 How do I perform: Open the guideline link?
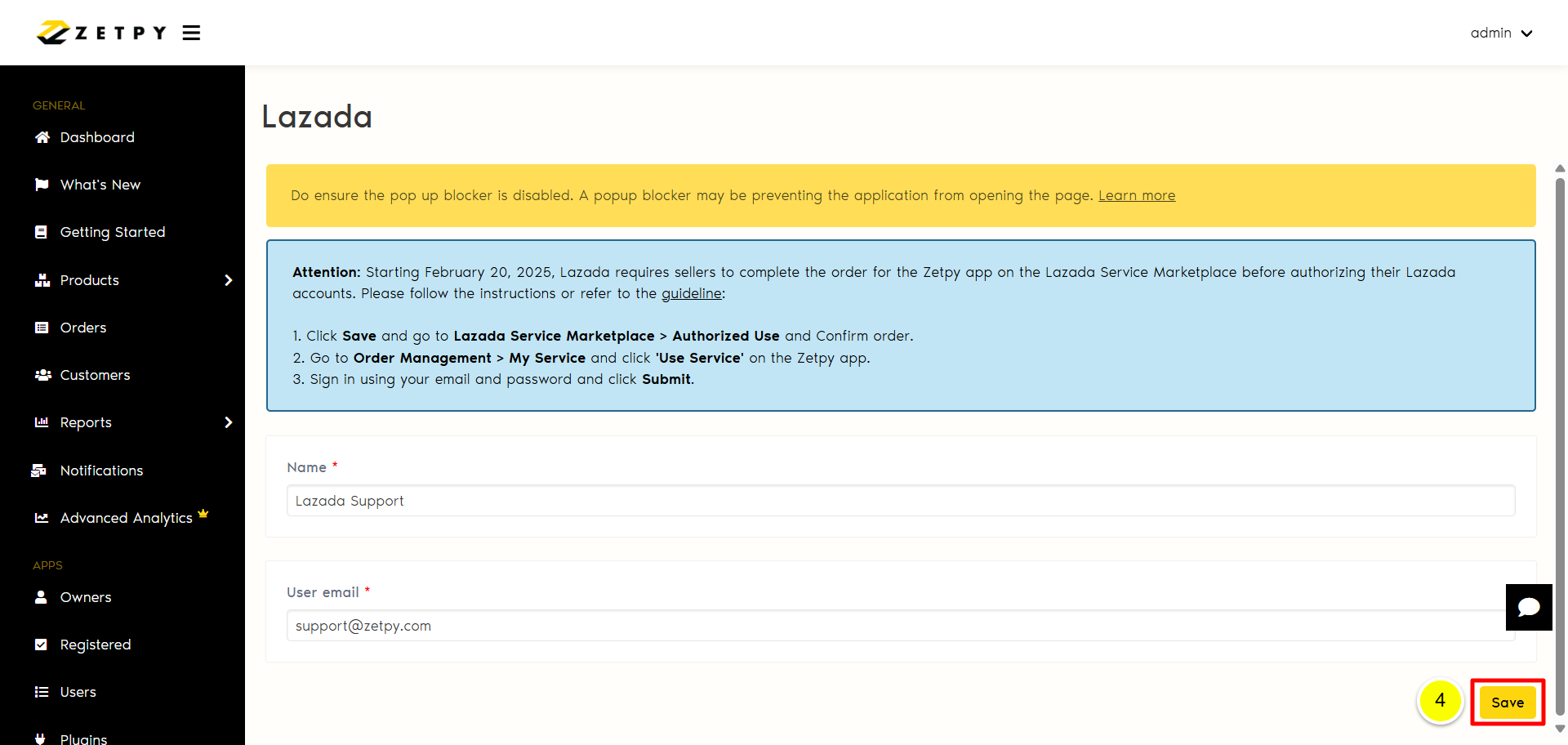coord(692,293)
